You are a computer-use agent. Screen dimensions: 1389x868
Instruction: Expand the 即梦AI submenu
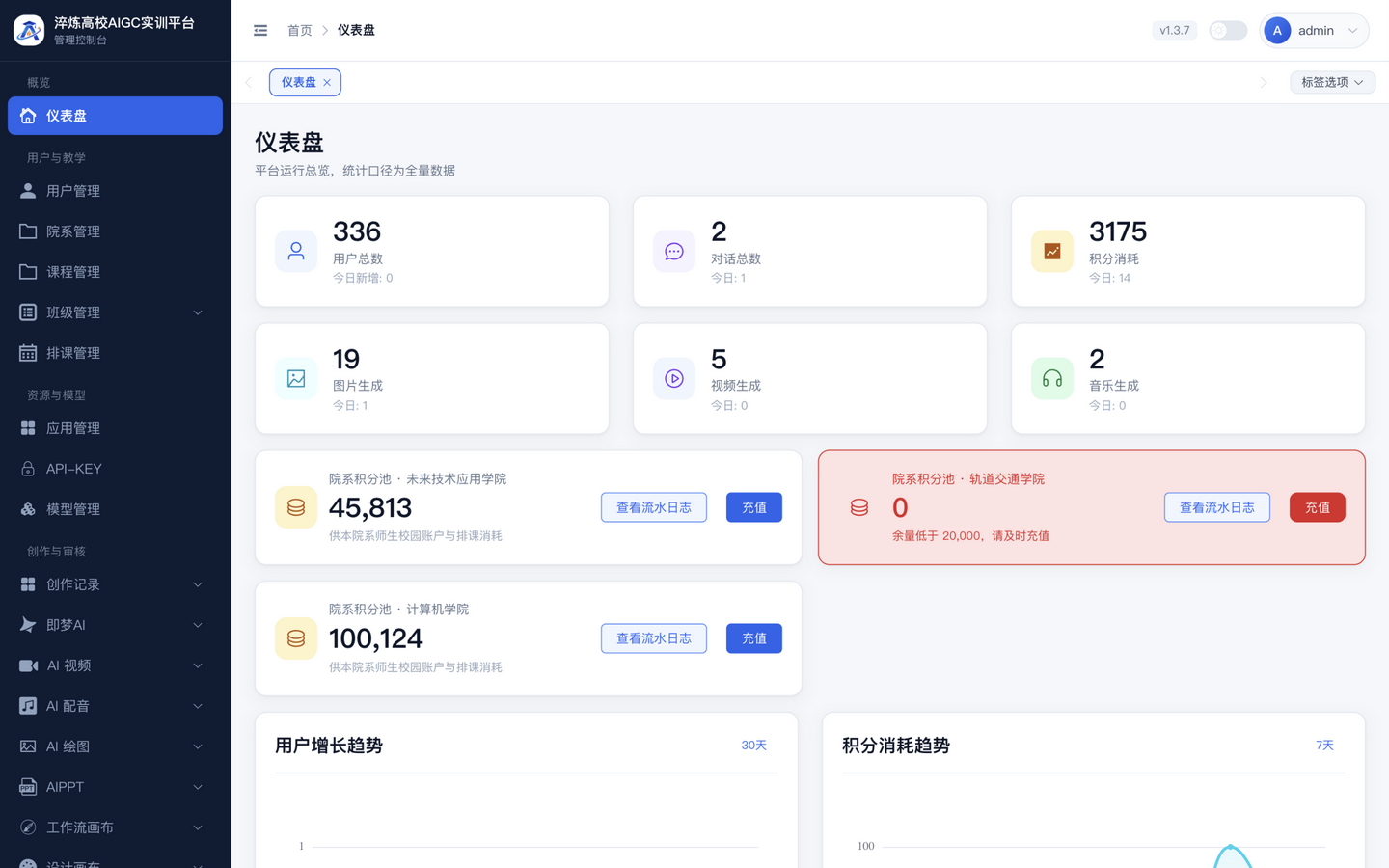pos(115,625)
